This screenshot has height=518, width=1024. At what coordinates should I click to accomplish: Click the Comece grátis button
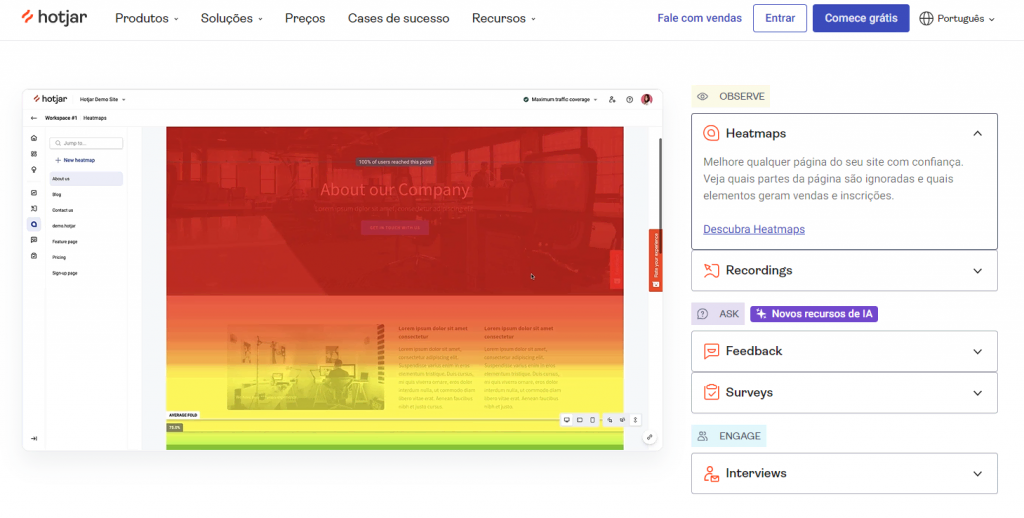861,18
